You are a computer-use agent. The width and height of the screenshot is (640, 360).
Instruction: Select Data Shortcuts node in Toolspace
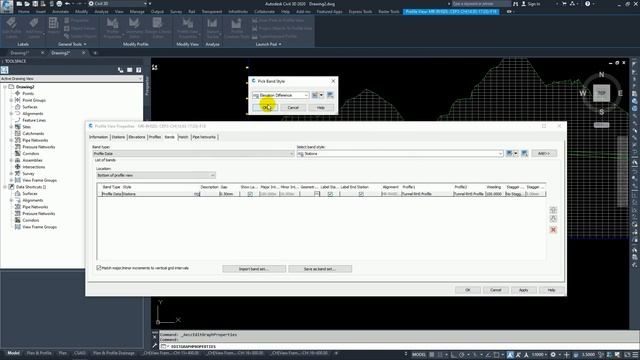(31, 187)
